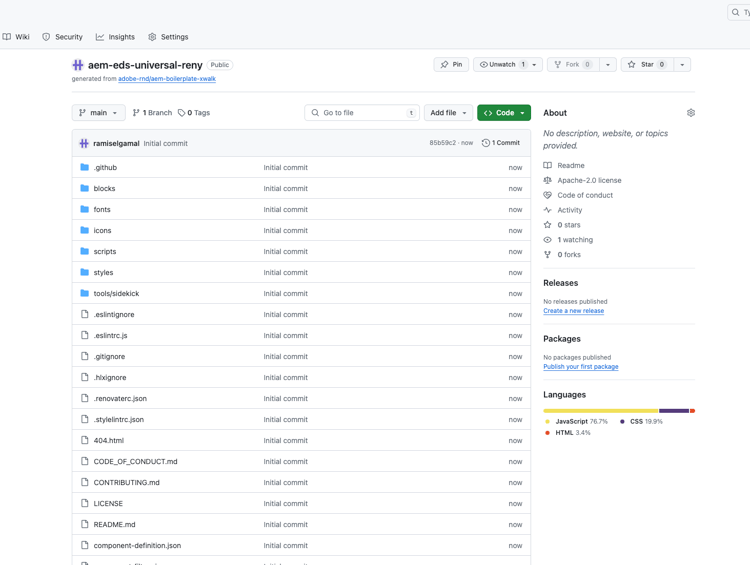Click the .gitignore file icon

(85, 356)
